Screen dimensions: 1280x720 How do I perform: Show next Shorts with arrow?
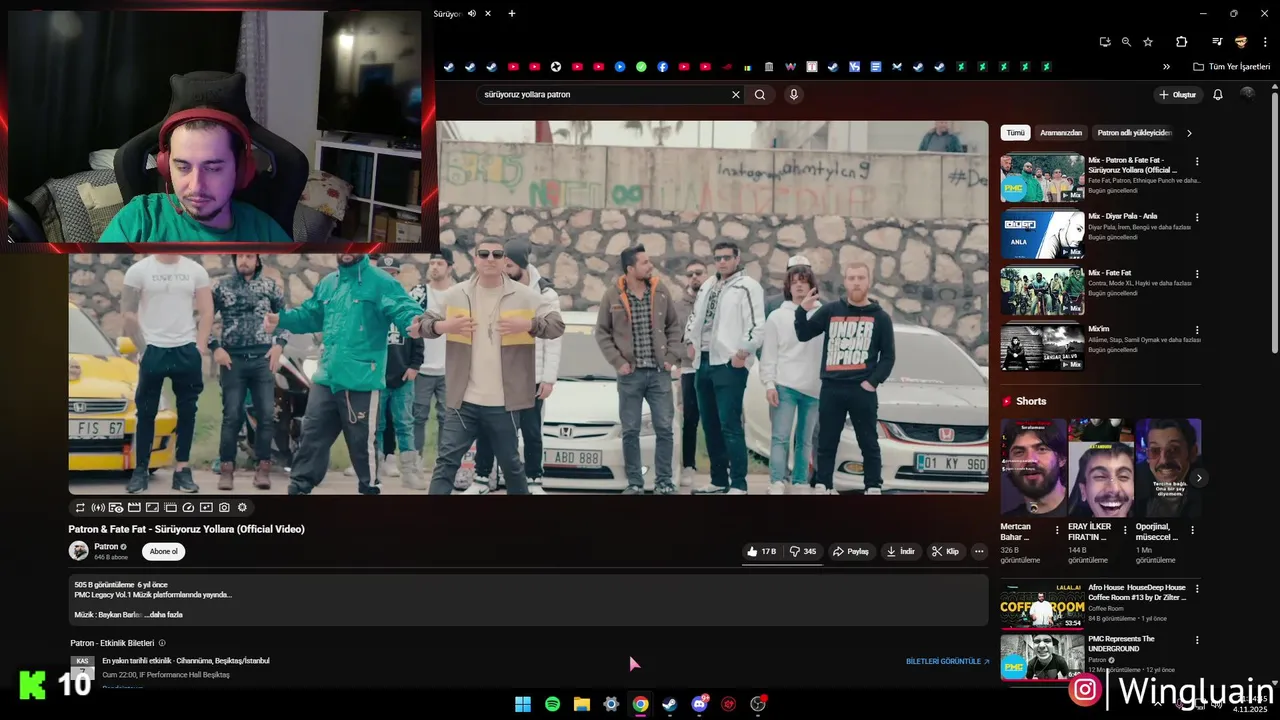coord(1199,478)
